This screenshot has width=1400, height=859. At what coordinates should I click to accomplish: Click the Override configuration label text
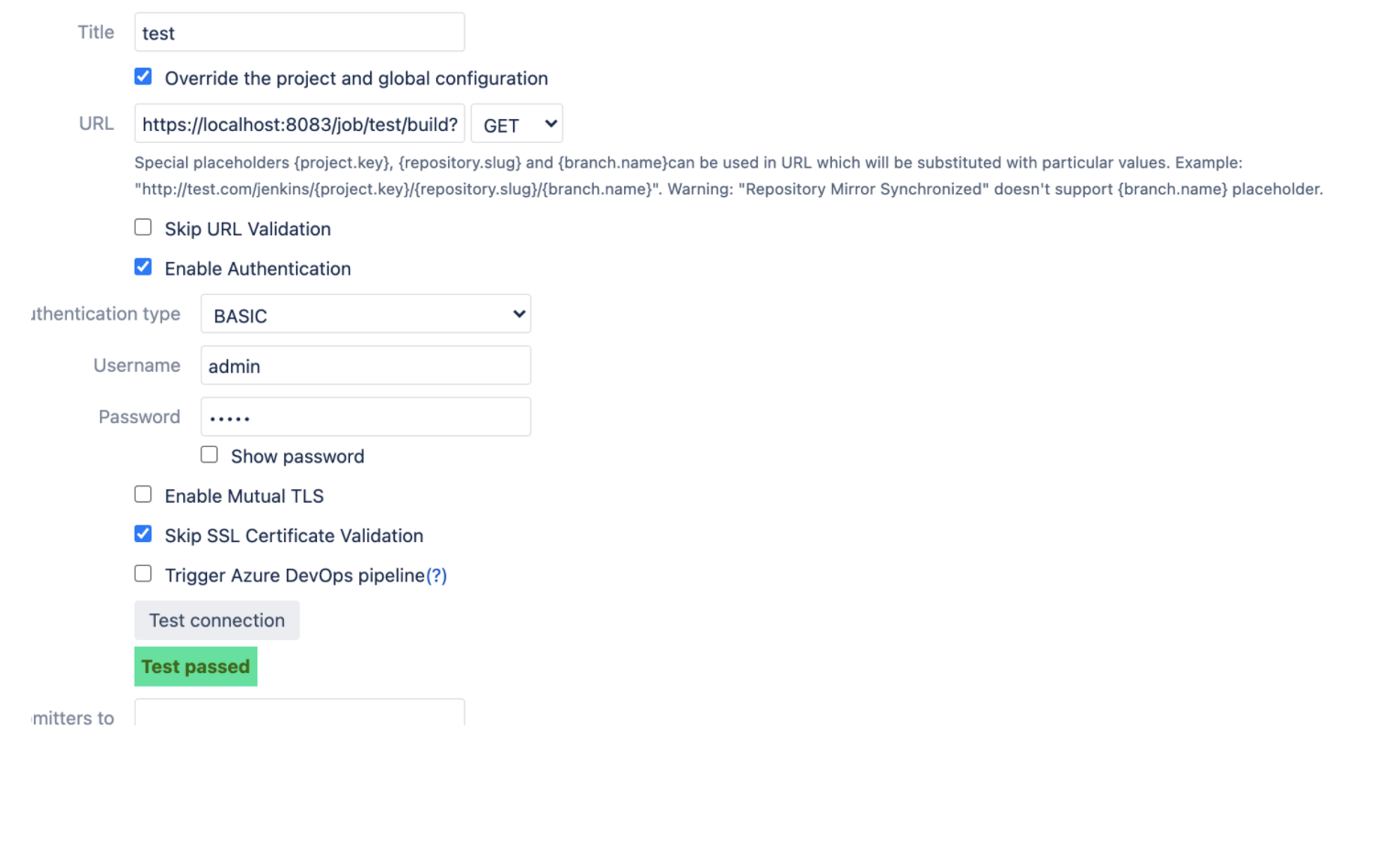[355, 79]
